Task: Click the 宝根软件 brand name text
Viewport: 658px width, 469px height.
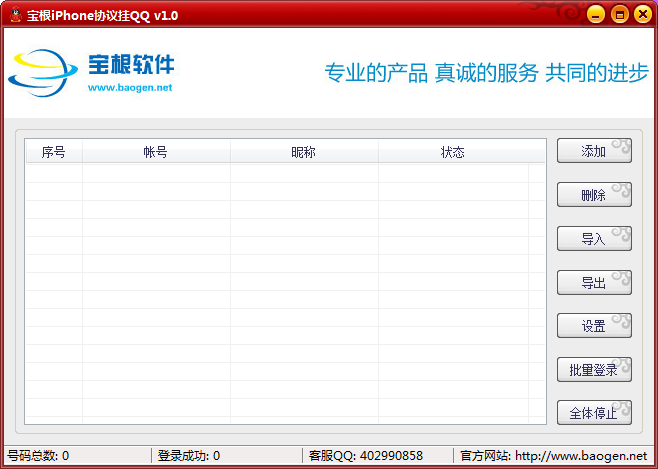Action: point(131,64)
